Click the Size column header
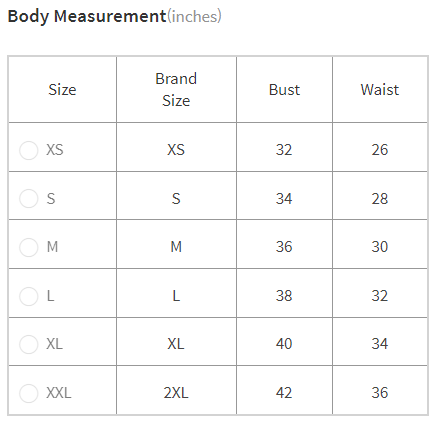 [62, 89]
